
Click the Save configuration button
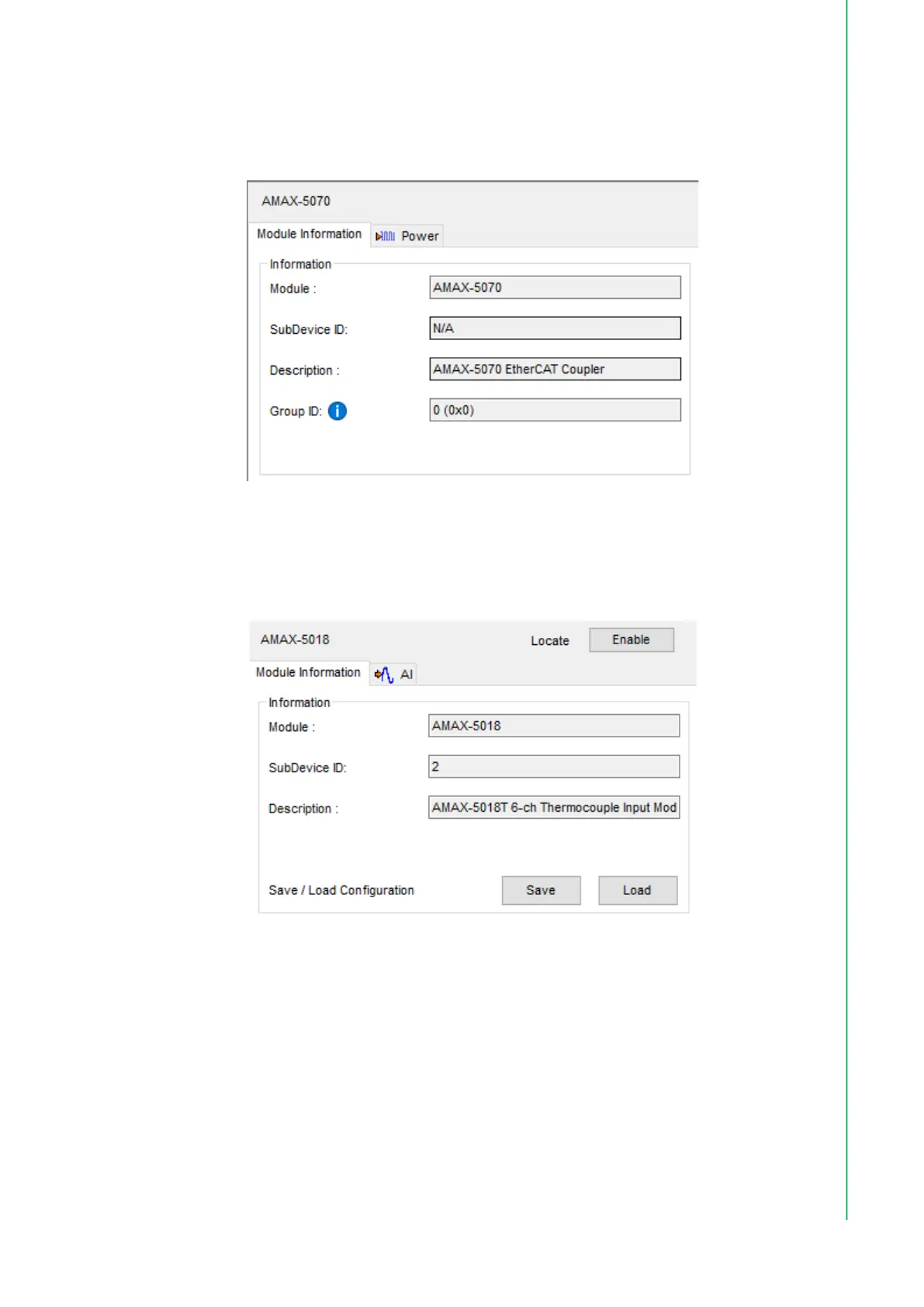pos(541,891)
